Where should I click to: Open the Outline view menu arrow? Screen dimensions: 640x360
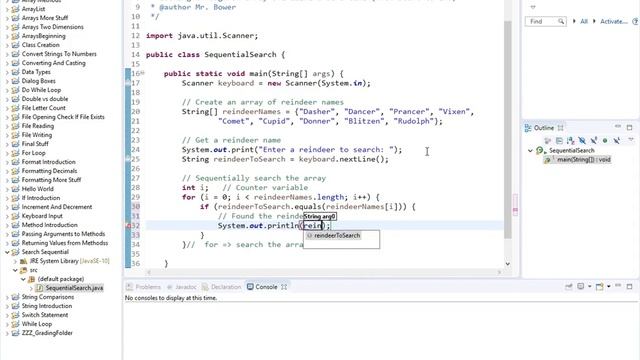631,140
